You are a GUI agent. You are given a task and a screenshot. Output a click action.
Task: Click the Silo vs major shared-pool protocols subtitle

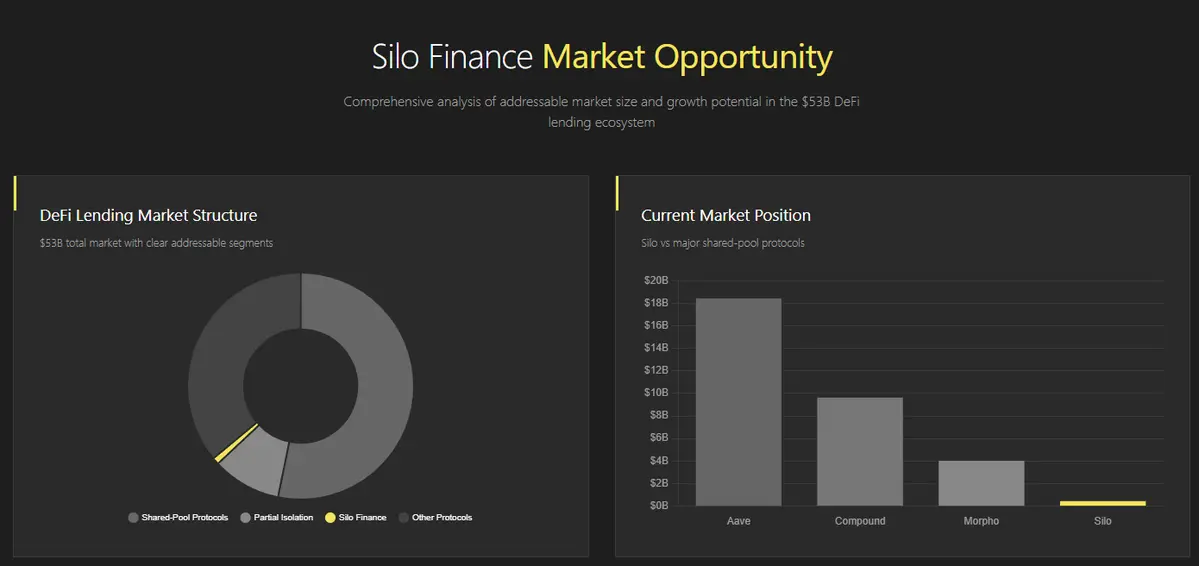tap(723, 243)
